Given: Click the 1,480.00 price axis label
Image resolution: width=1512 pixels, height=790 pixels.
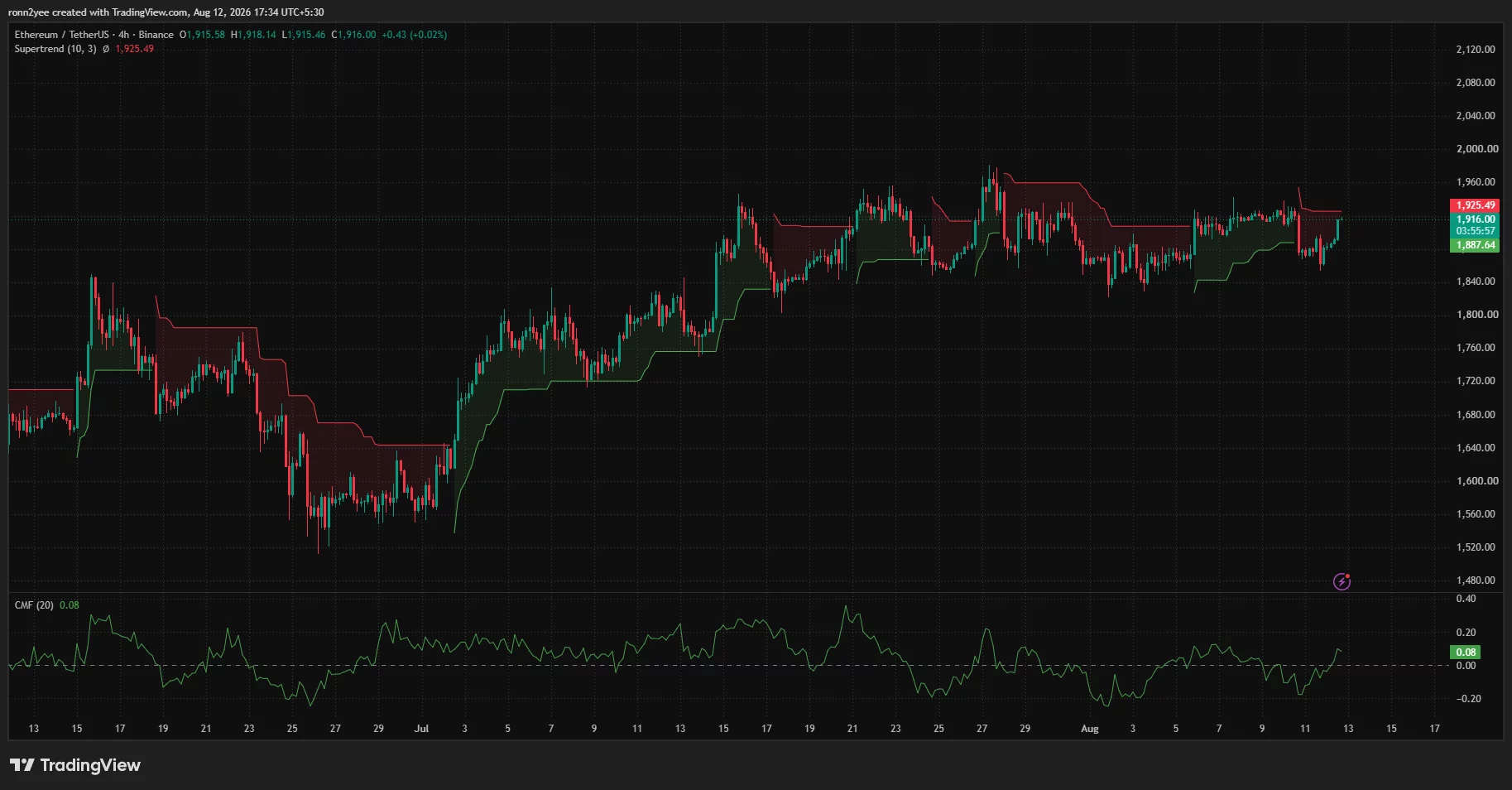Looking at the screenshot, I should point(1476,580).
